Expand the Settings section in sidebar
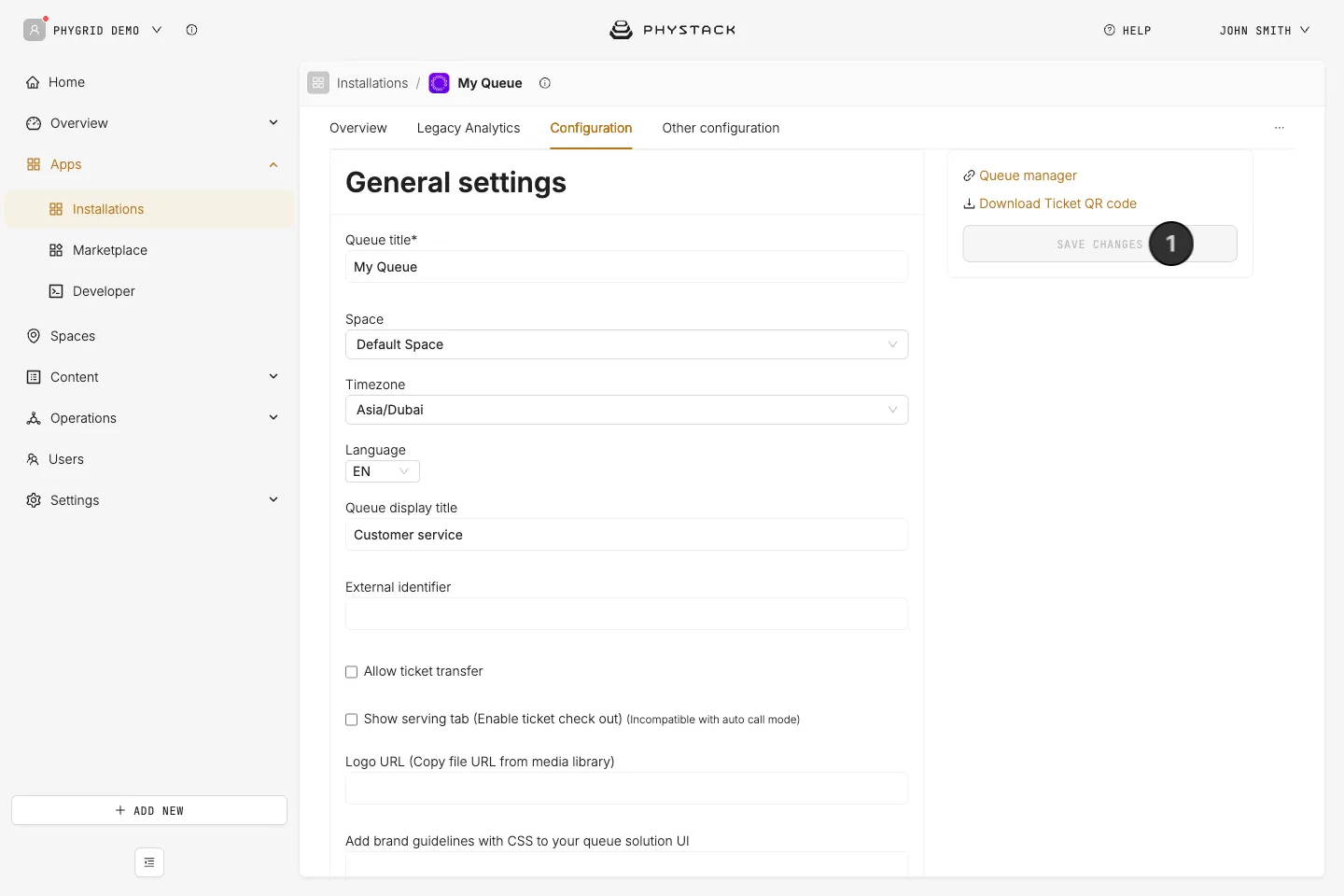The height and width of the screenshot is (896, 1344). click(x=273, y=499)
